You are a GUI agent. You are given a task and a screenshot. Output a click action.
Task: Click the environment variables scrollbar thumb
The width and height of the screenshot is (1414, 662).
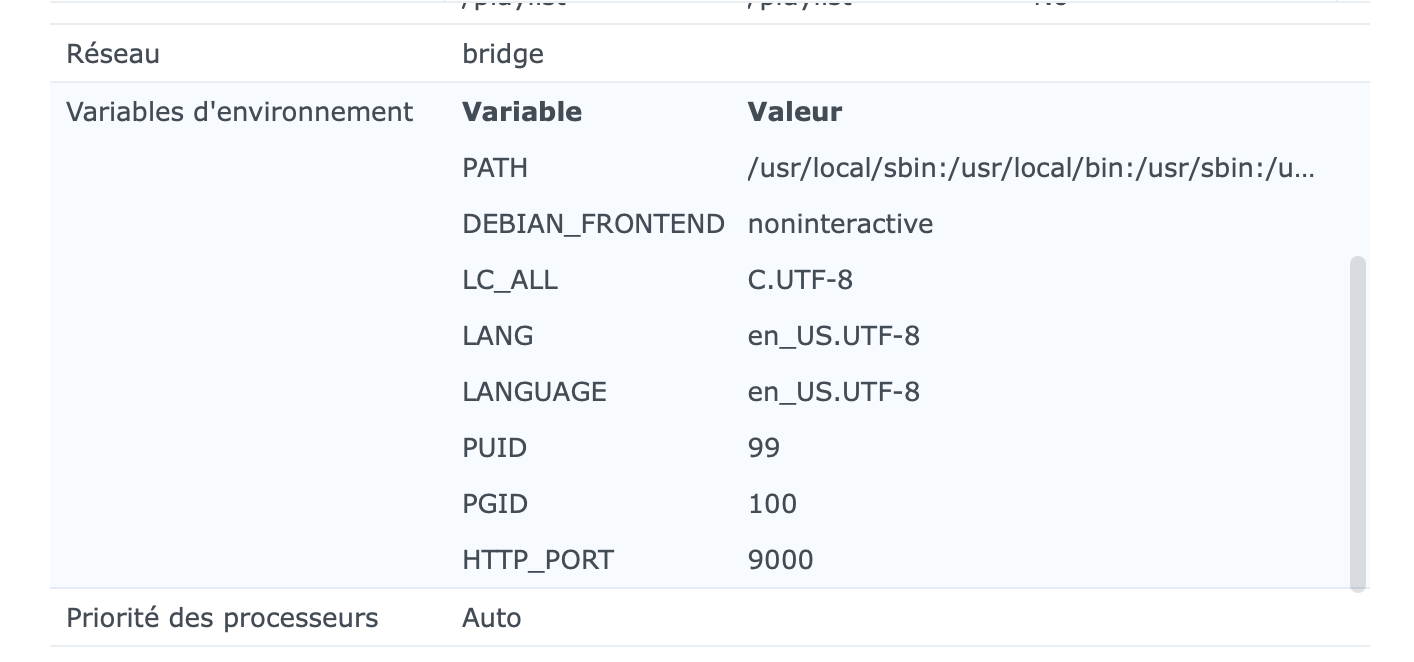point(1357,424)
